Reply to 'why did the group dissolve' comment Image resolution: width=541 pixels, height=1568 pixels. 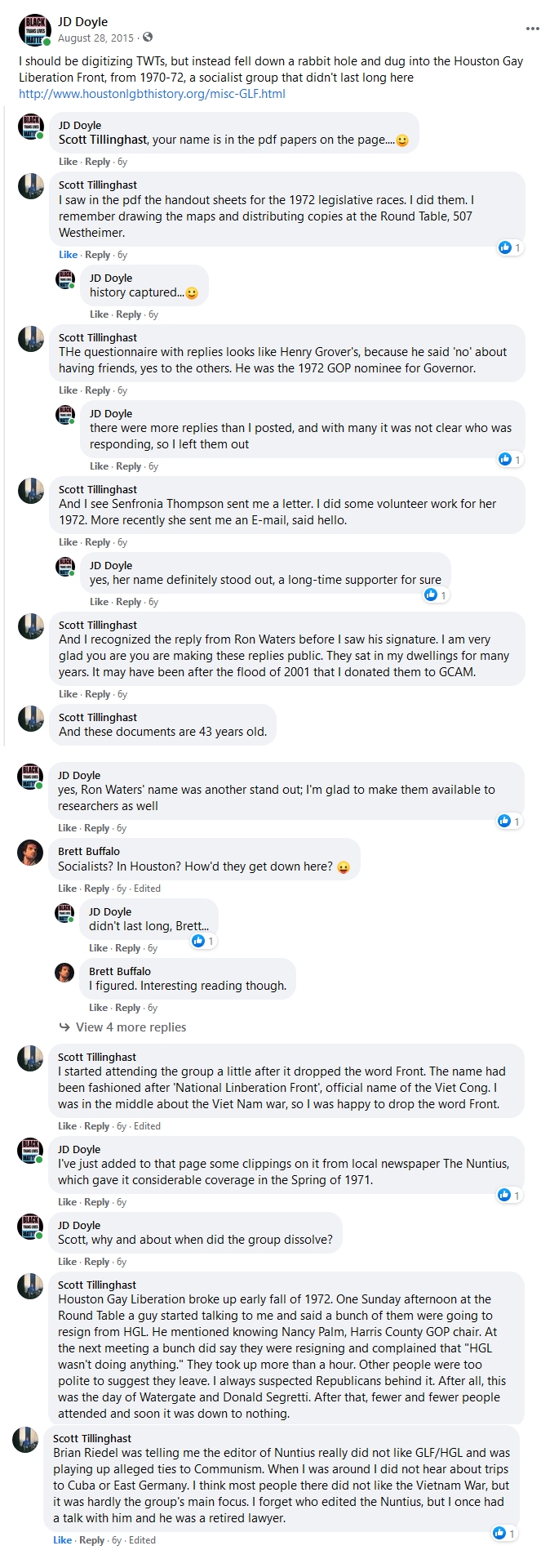click(97, 1262)
